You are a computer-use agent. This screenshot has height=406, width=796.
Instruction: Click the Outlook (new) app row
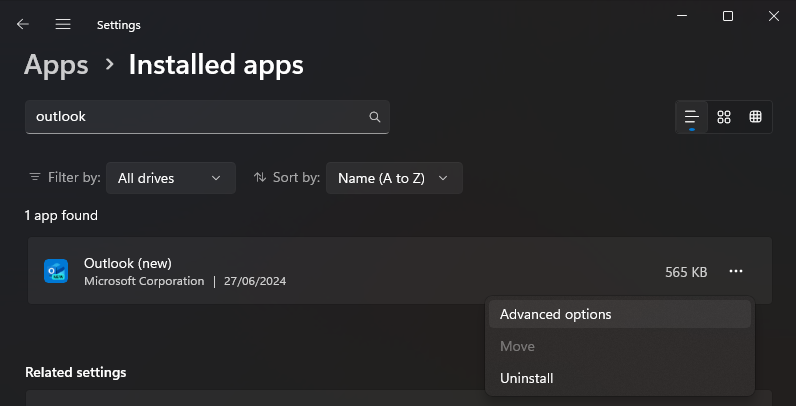coord(400,271)
